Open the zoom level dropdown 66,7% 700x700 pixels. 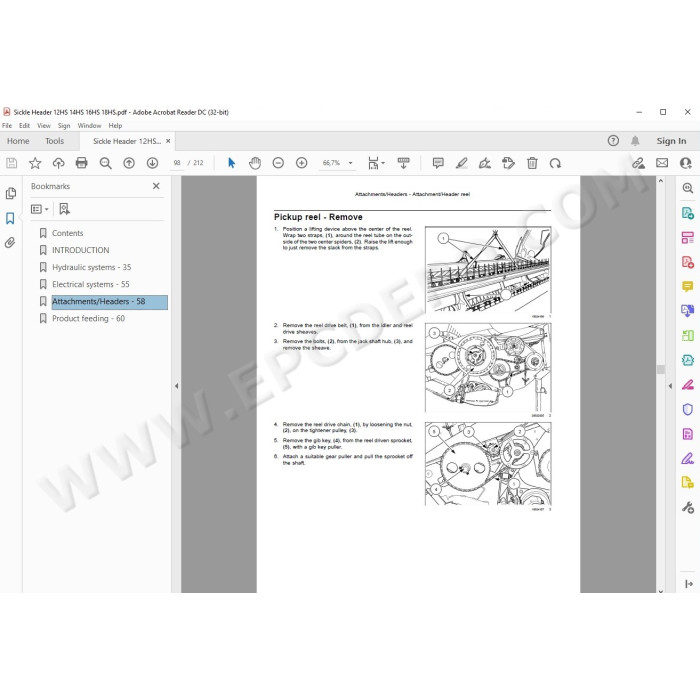(x=337, y=163)
